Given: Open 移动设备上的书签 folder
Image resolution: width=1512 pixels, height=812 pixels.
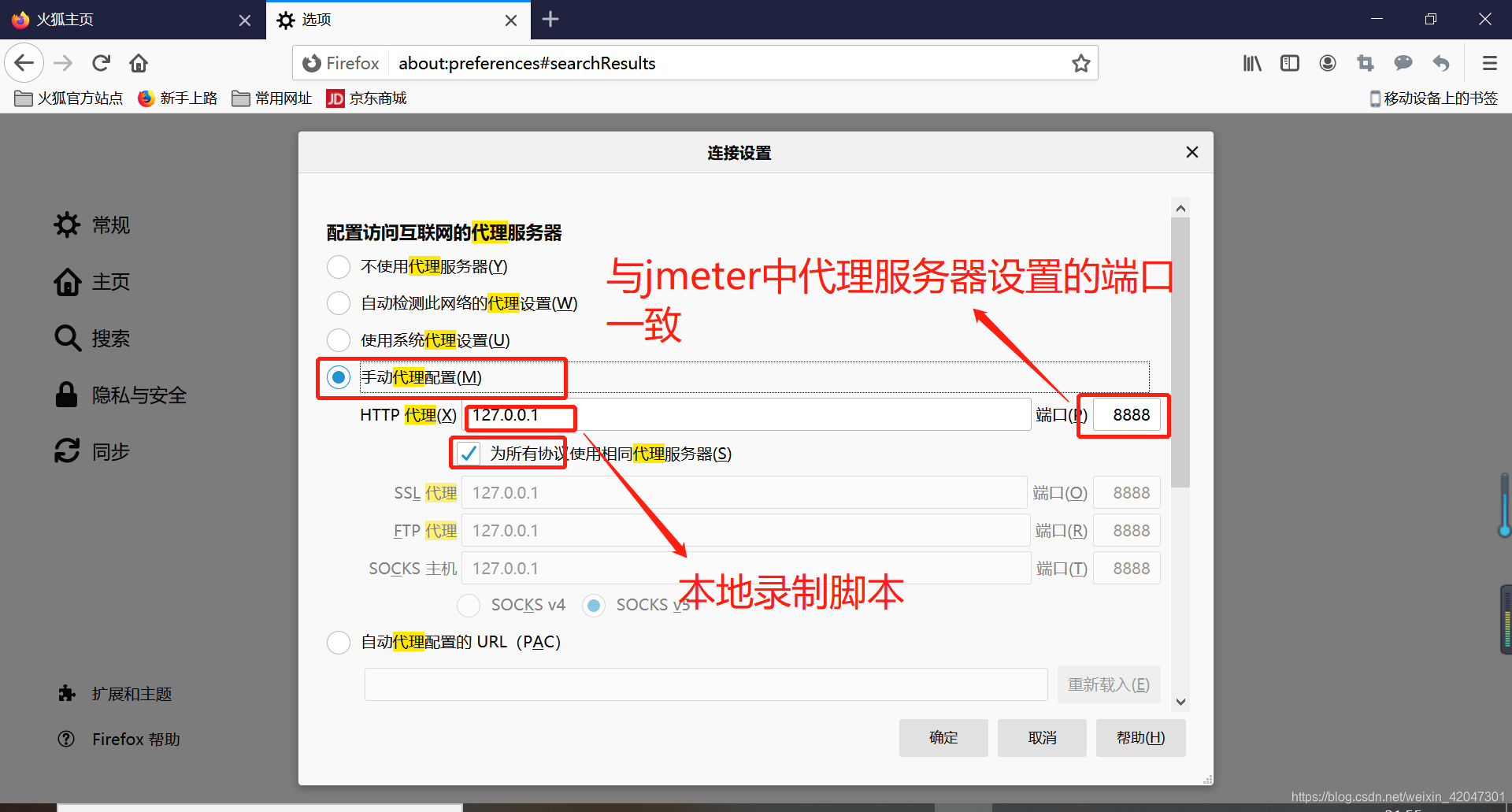Looking at the screenshot, I should [1434, 98].
